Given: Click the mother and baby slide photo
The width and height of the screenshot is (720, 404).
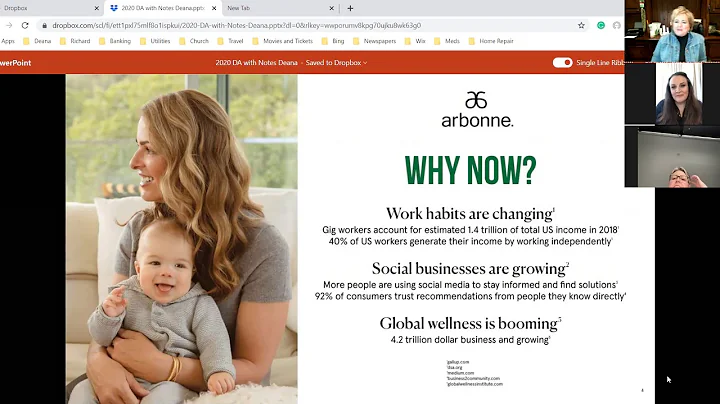Looking at the screenshot, I should (x=181, y=239).
